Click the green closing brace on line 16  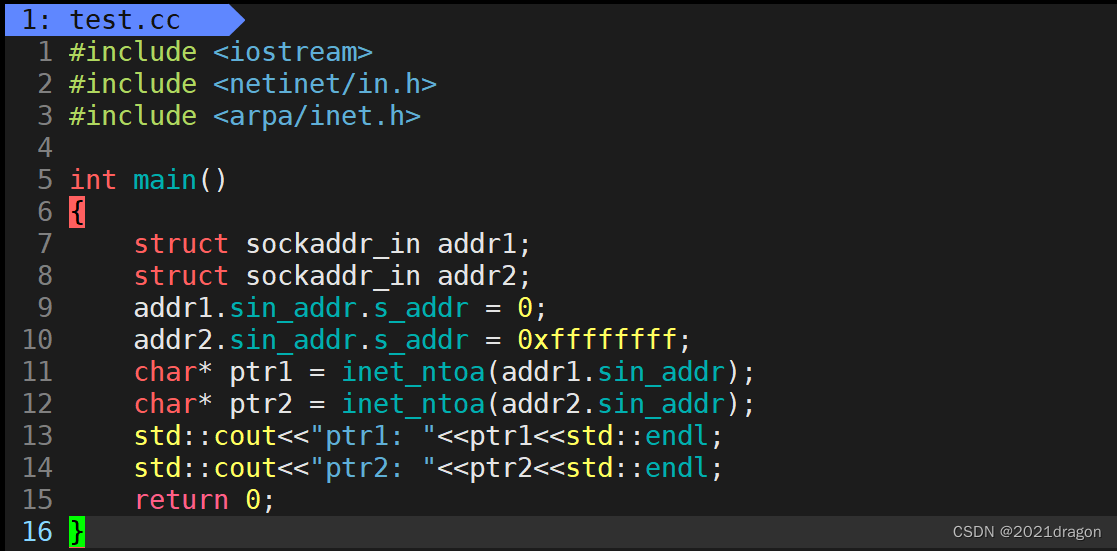point(77,532)
